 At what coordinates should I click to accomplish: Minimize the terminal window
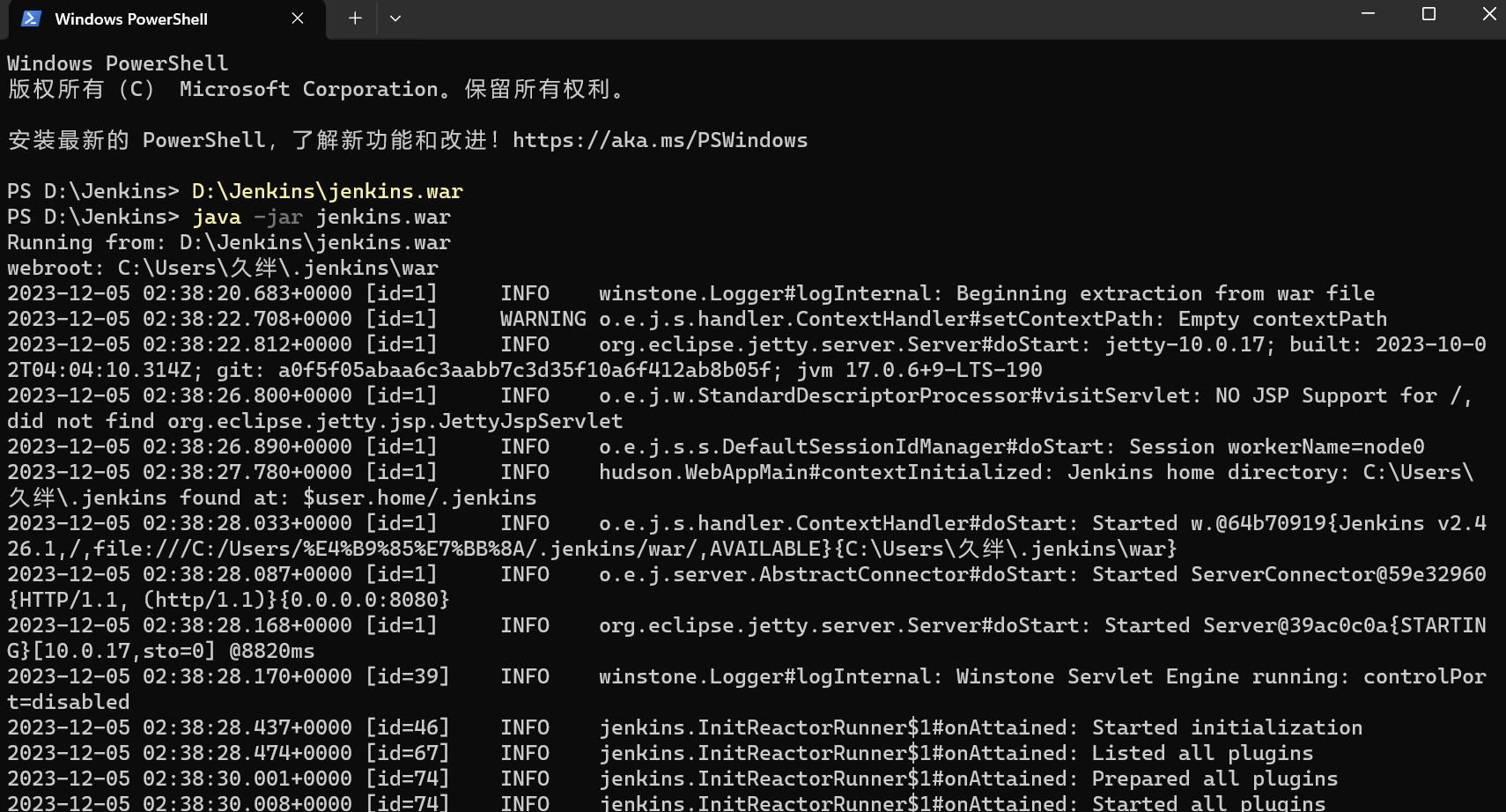[x=1368, y=14]
